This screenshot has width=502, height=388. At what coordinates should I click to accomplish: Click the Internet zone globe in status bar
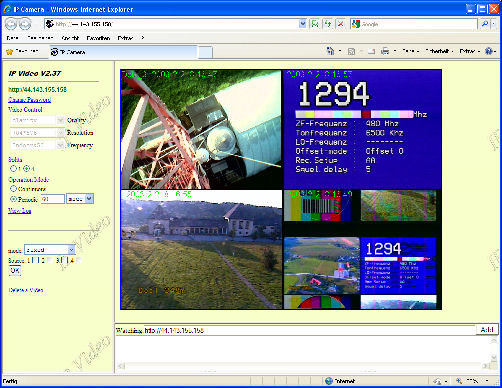coord(329,381)
